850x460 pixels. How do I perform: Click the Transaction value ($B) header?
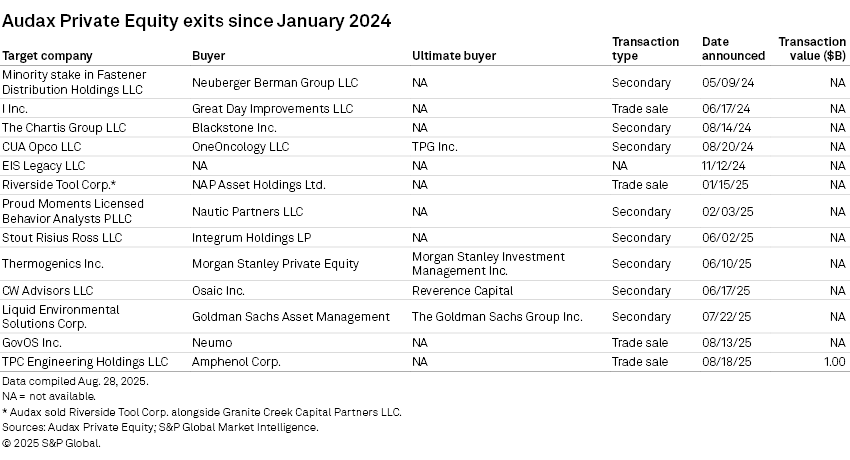pyautogui.click(x=811, y=49)
